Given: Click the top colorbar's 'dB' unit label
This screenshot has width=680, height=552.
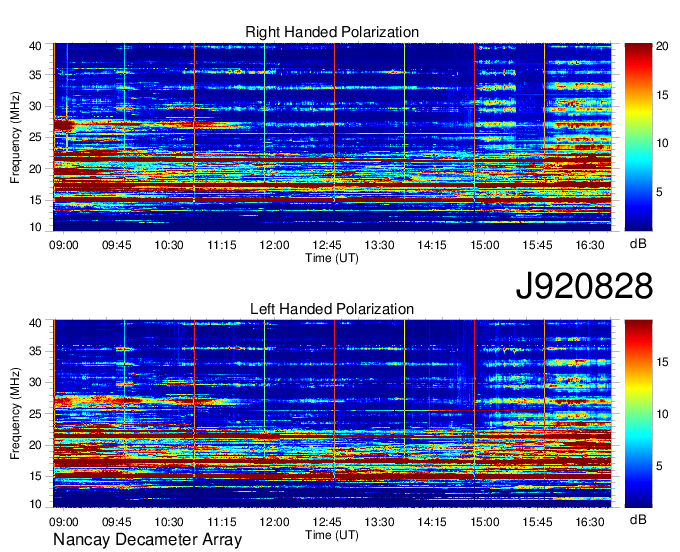Looking at the screenshot, I should click(638, 244).
